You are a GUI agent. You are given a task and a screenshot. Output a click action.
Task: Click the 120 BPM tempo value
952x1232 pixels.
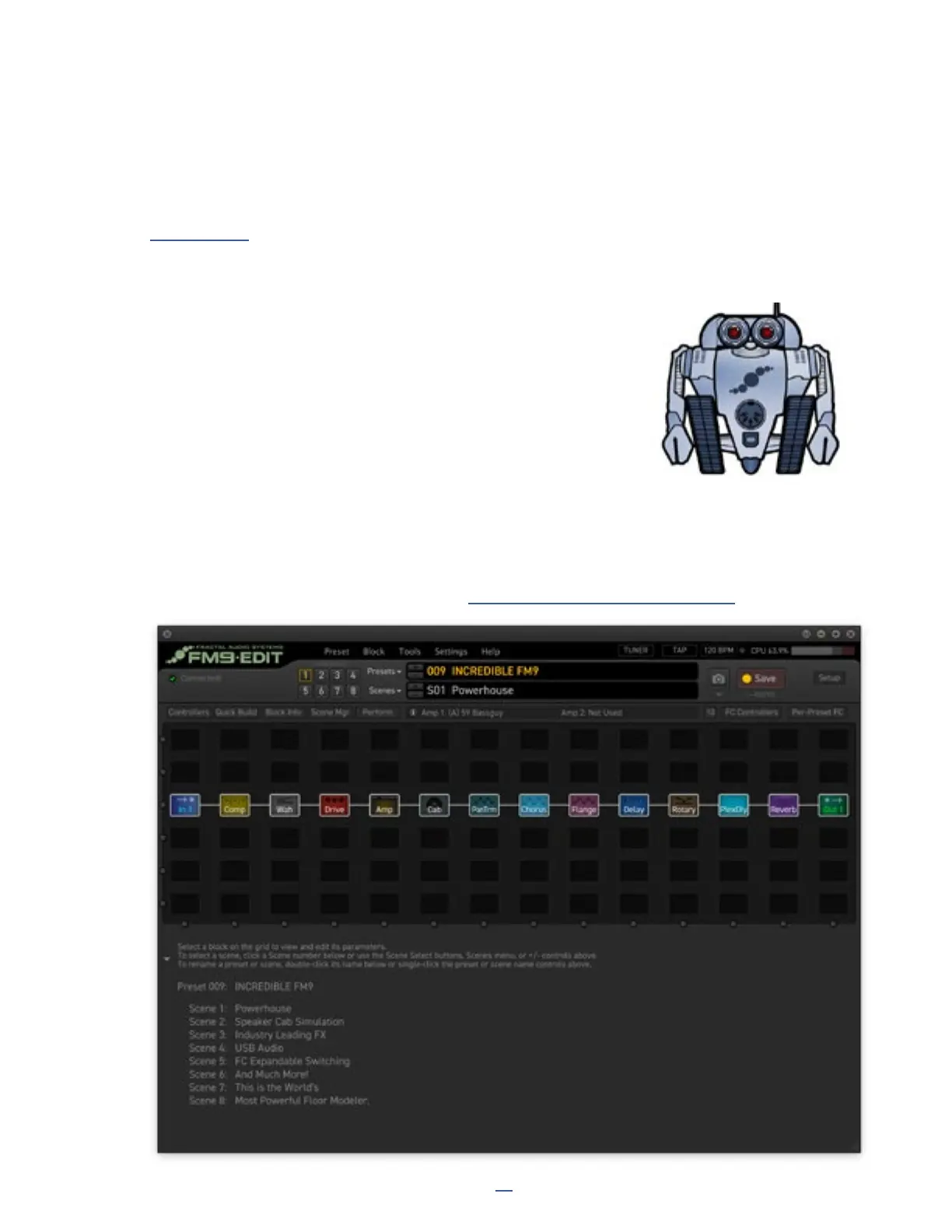pos(719,650)
